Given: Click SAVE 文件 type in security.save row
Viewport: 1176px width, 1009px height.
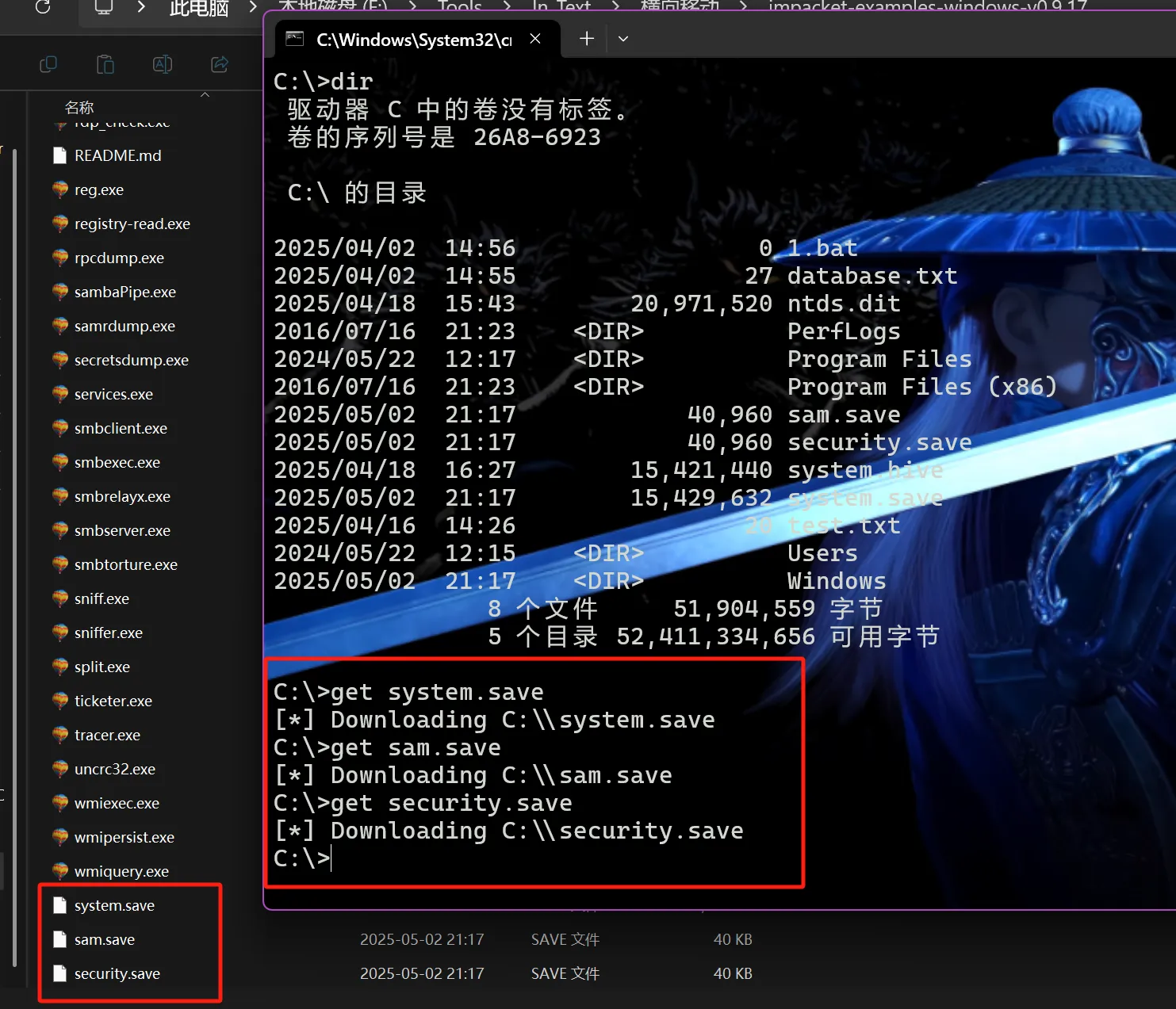Looking at the screenshot, I should [565, 973].
